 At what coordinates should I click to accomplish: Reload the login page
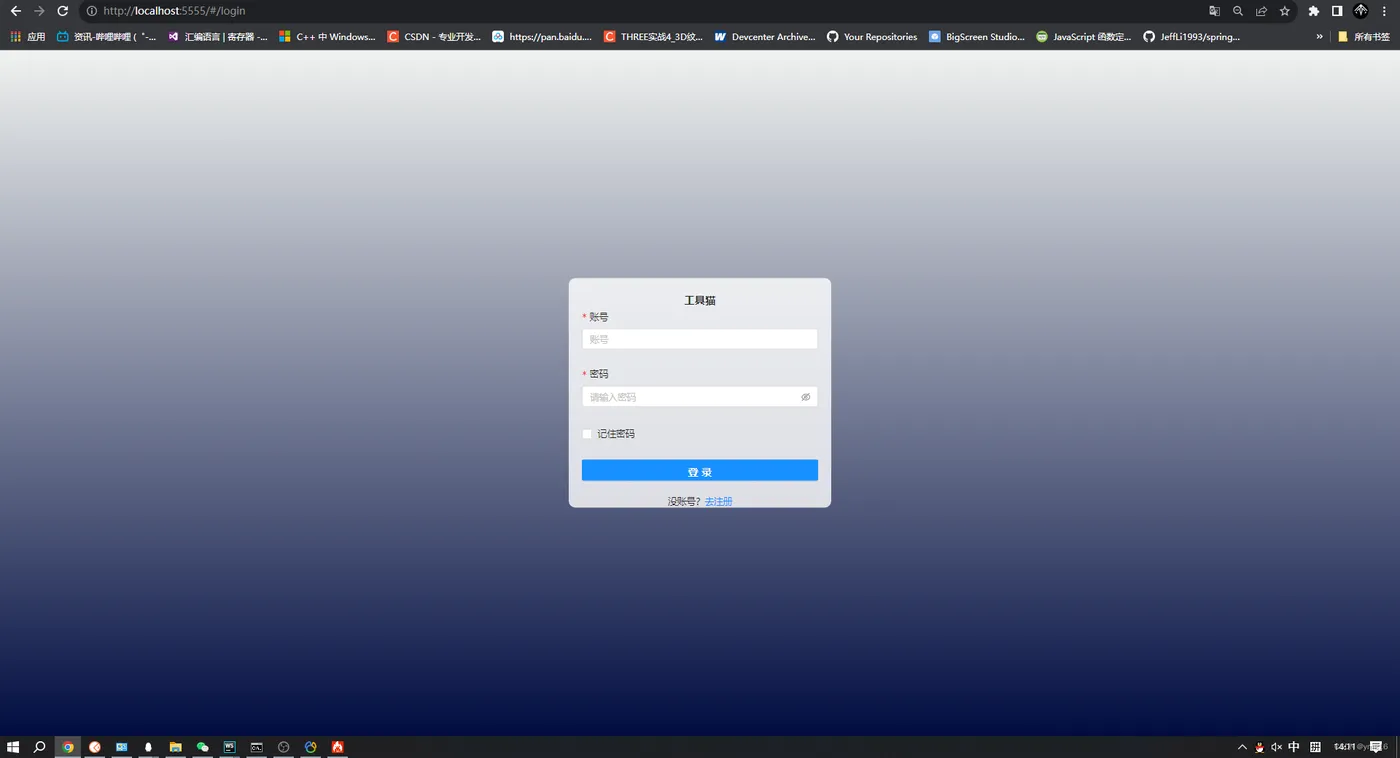tap(62, 11)
